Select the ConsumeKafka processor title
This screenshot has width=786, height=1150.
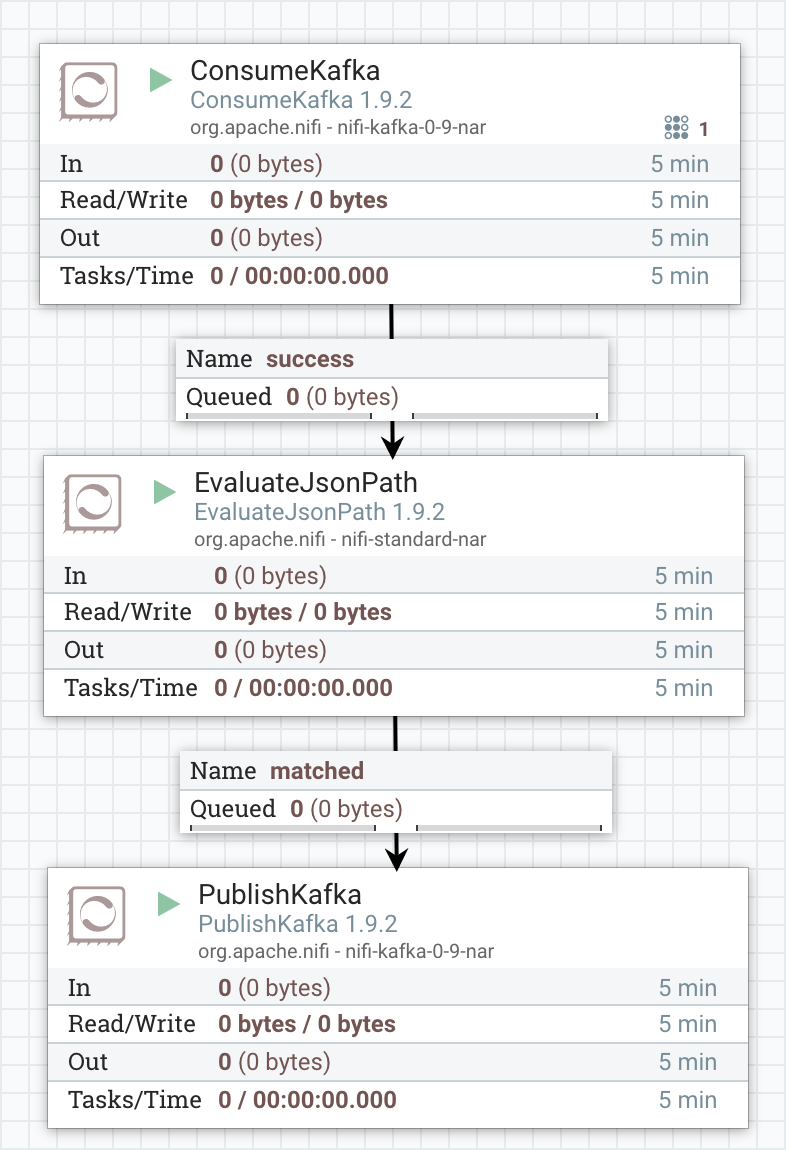(285, 71)
